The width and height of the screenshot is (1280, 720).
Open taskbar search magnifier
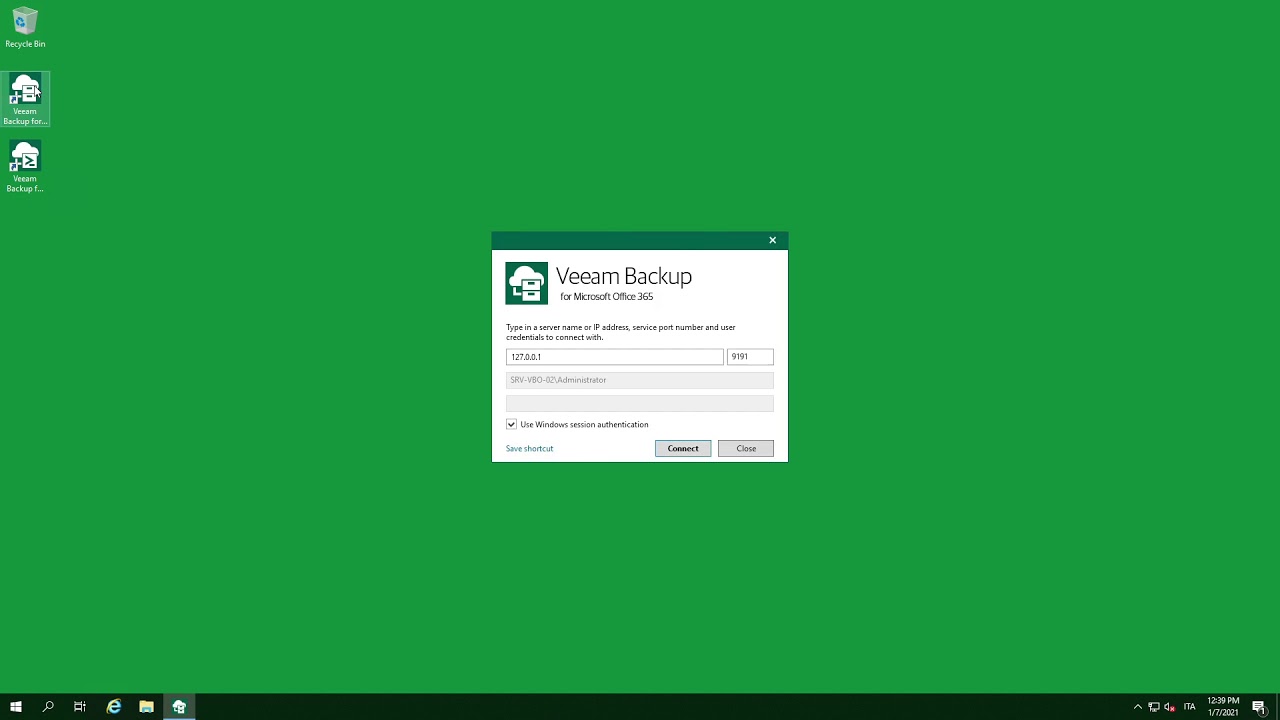tap(48, 707)
